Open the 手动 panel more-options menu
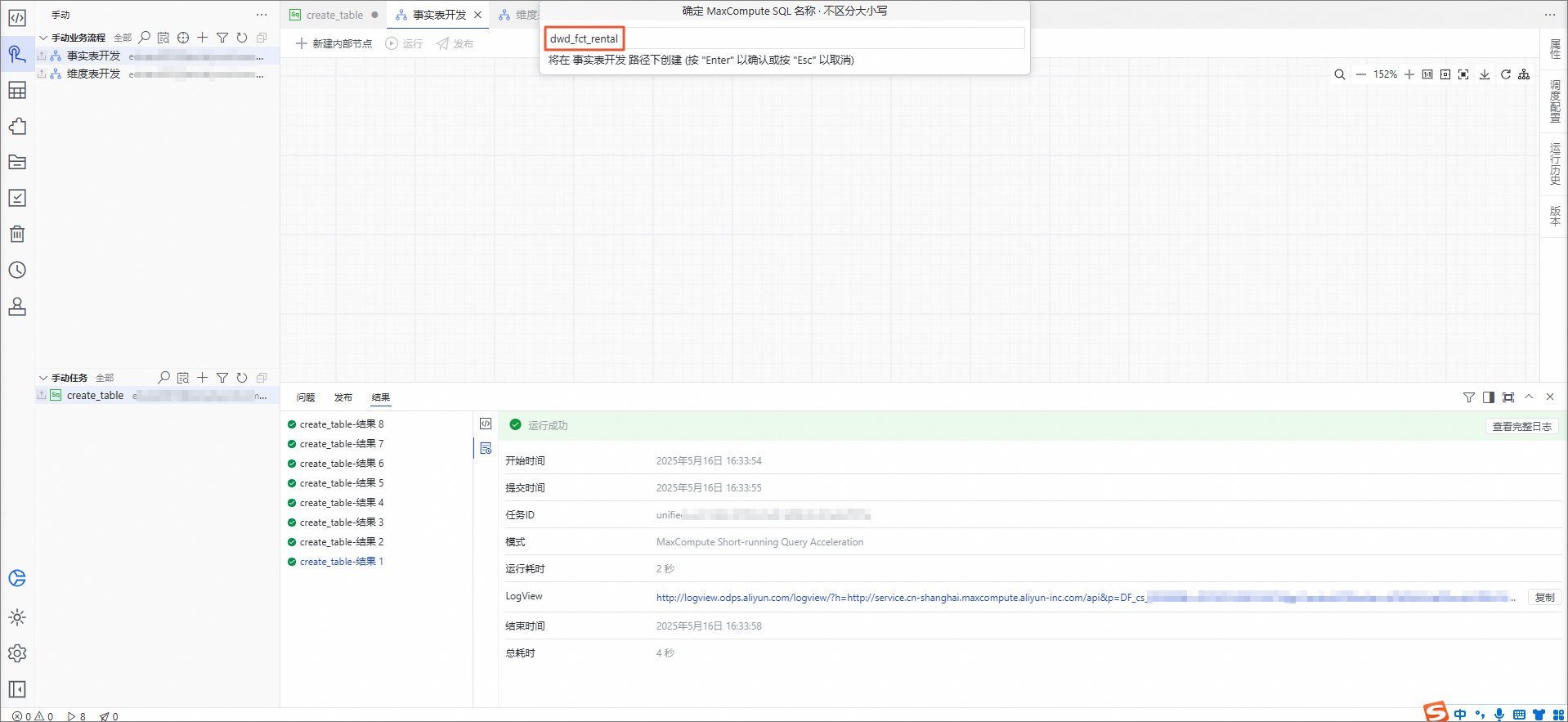This screenshot has height=722, width=1568. 262,15
